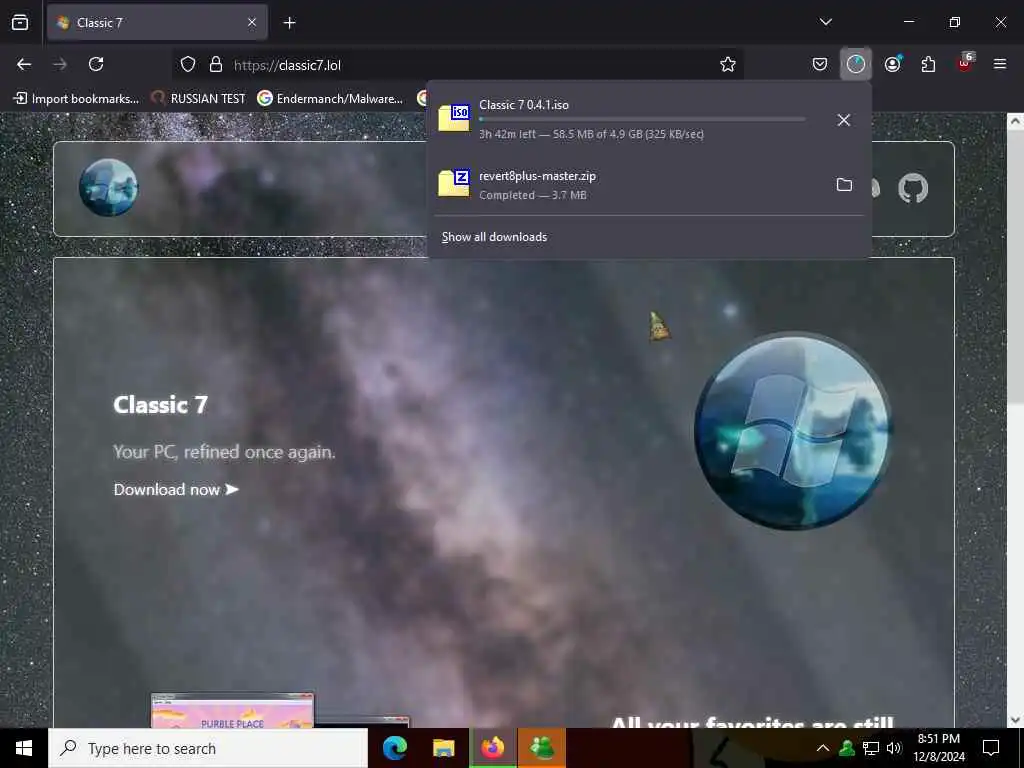Screen dimensions: 1024x768
Task: Close the Classic 7 tab
Action: point(251,23)
